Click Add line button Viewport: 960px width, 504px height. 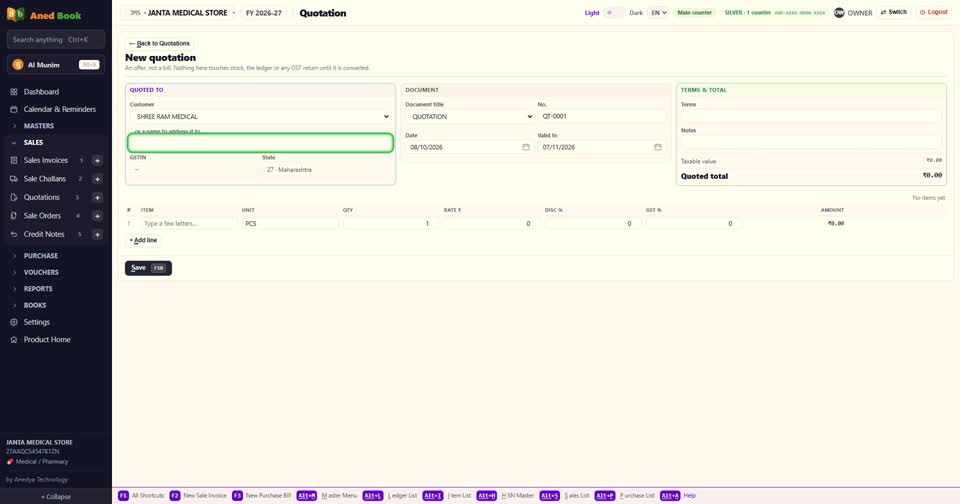(x=143, y=240)
